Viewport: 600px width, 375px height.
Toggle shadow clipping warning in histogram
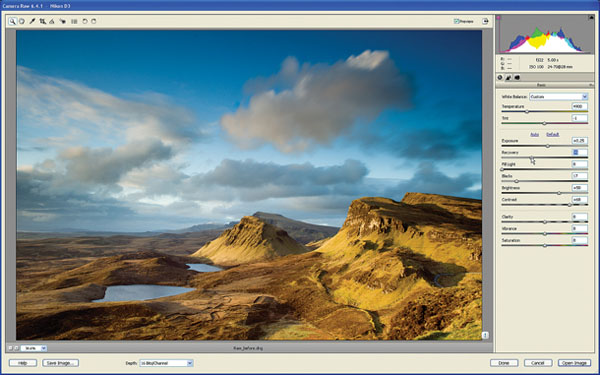click(x=499, y=18)
